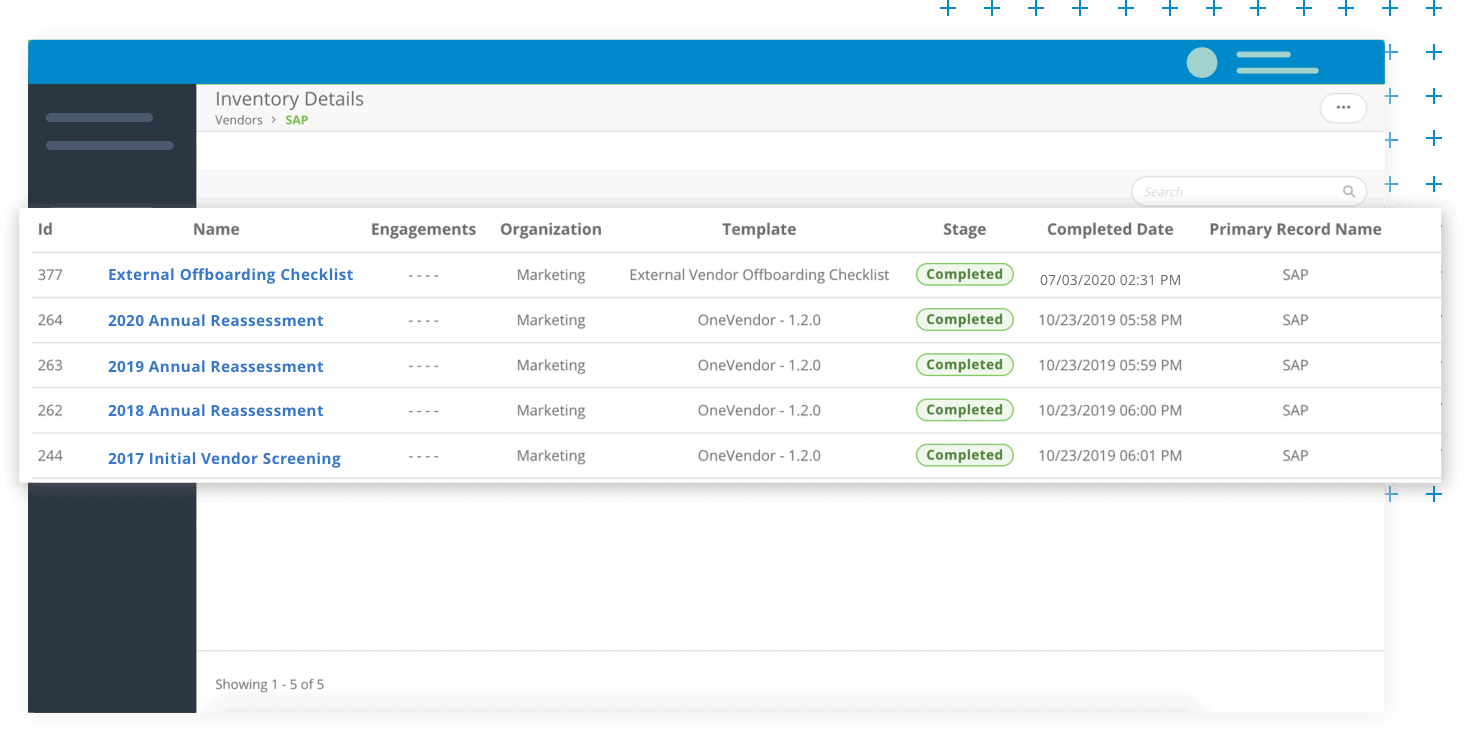Viewport: 1464px width, 740px height.
Task: Open 2019 Annual Reassessment link
Action: pyautogui.click(x=216, y=366)
